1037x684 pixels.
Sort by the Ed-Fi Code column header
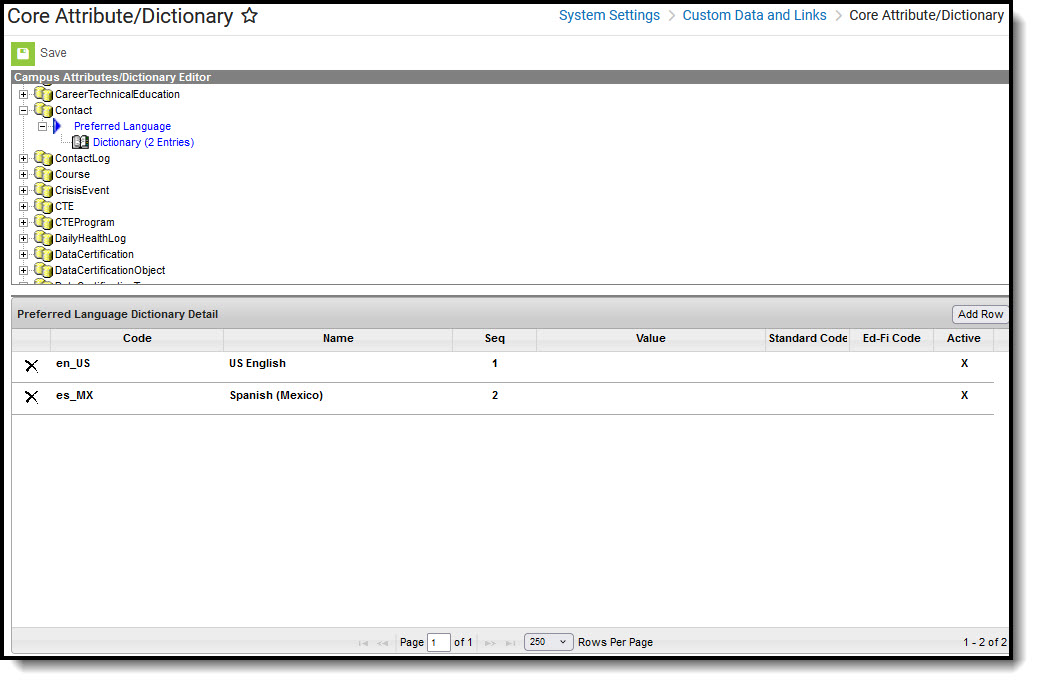tap(892, 339)
